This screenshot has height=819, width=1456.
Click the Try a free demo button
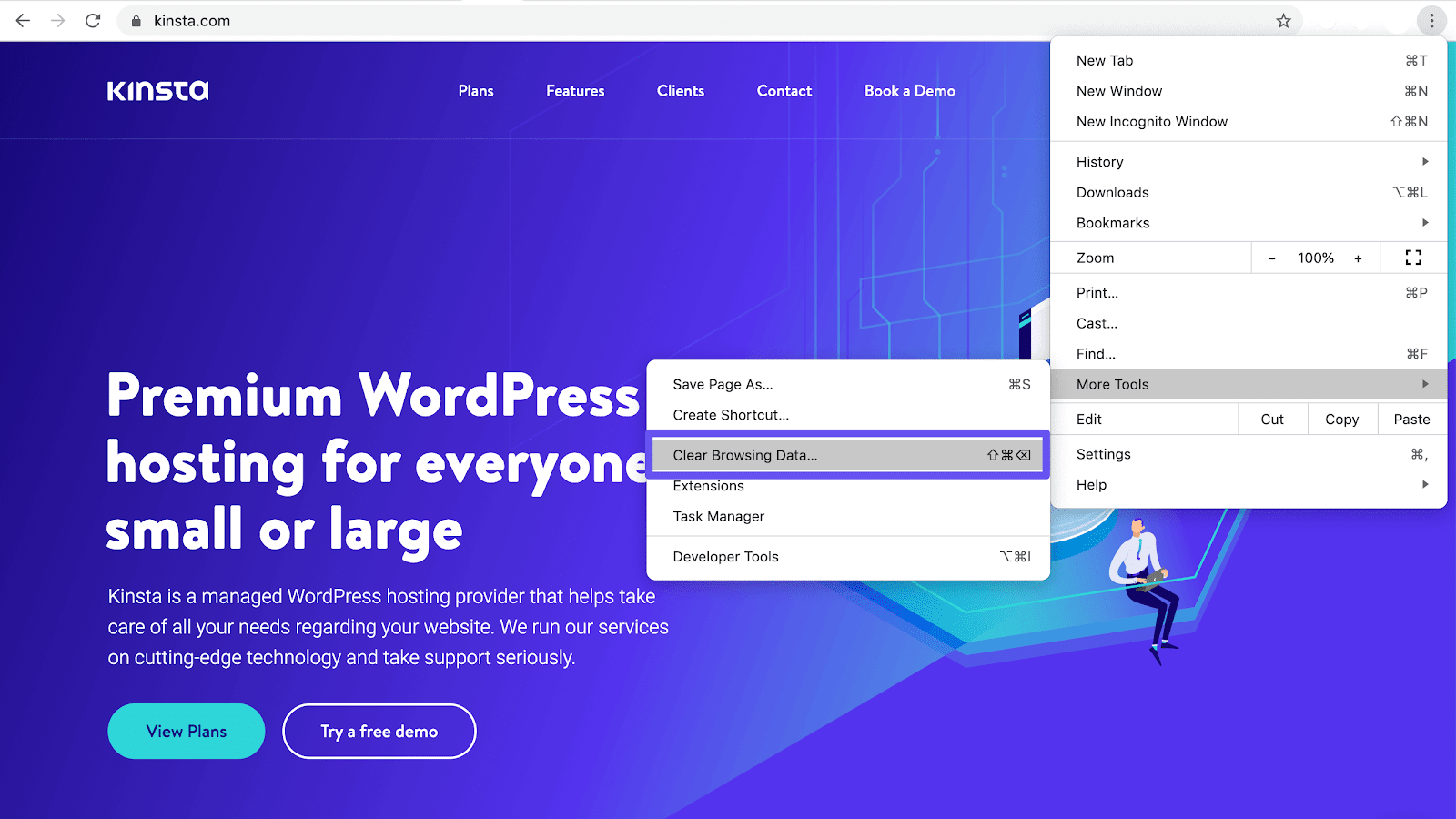point(379,731)
